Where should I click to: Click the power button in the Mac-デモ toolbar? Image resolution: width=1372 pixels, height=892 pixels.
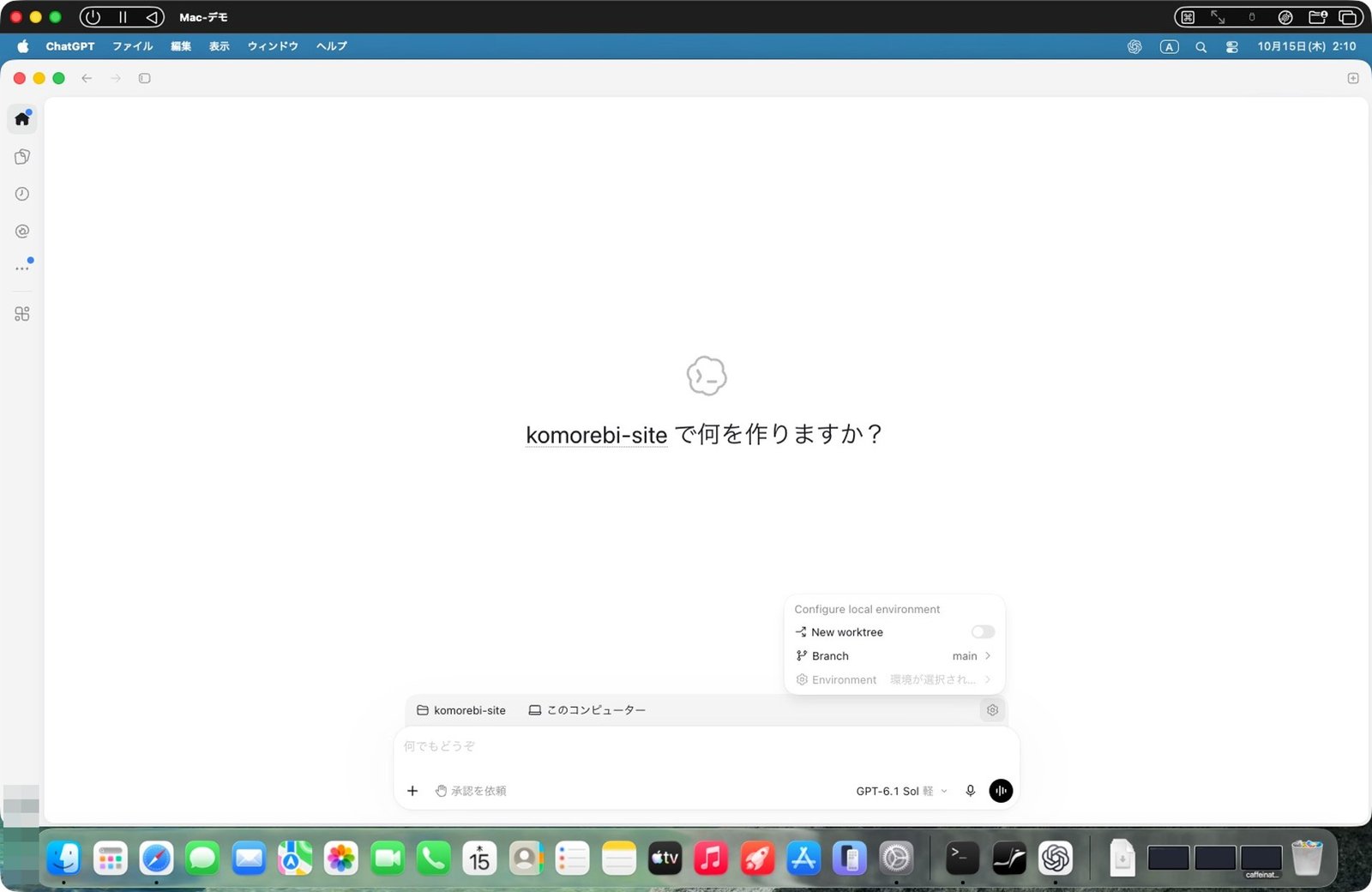point(93,17)
